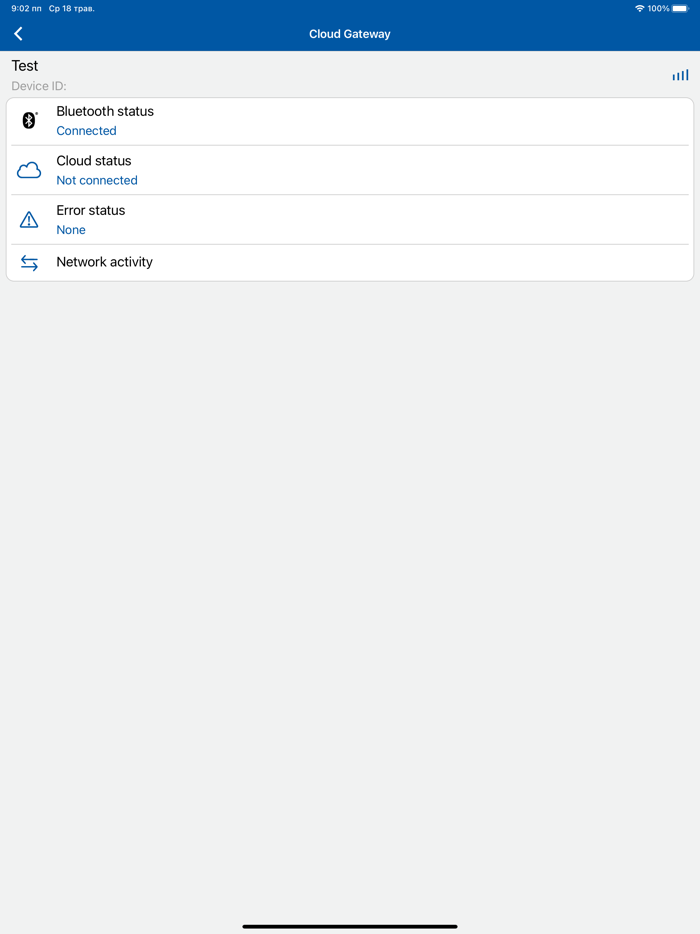Tap the Bluetooth icon
This screenshot has height=934, width=700.
point(29,121)
